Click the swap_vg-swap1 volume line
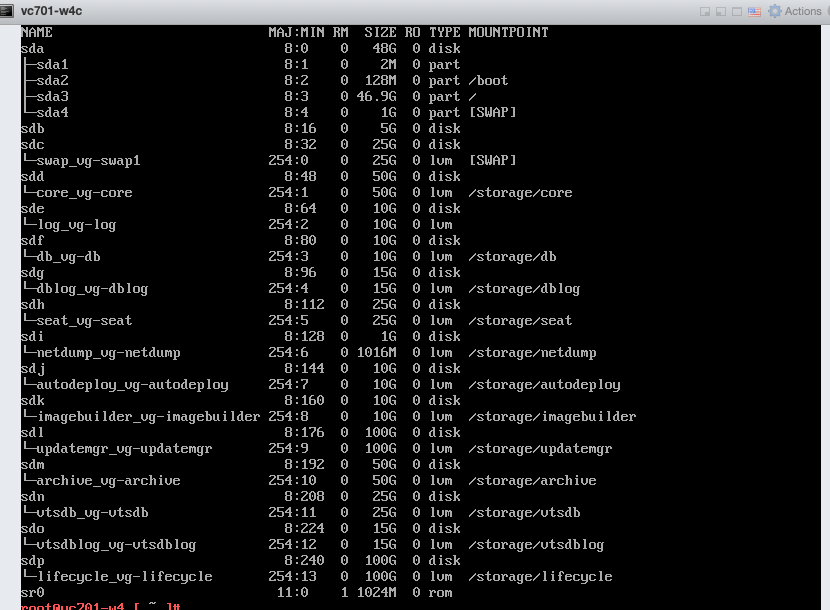The image size is (830, 610). point(88,160)
